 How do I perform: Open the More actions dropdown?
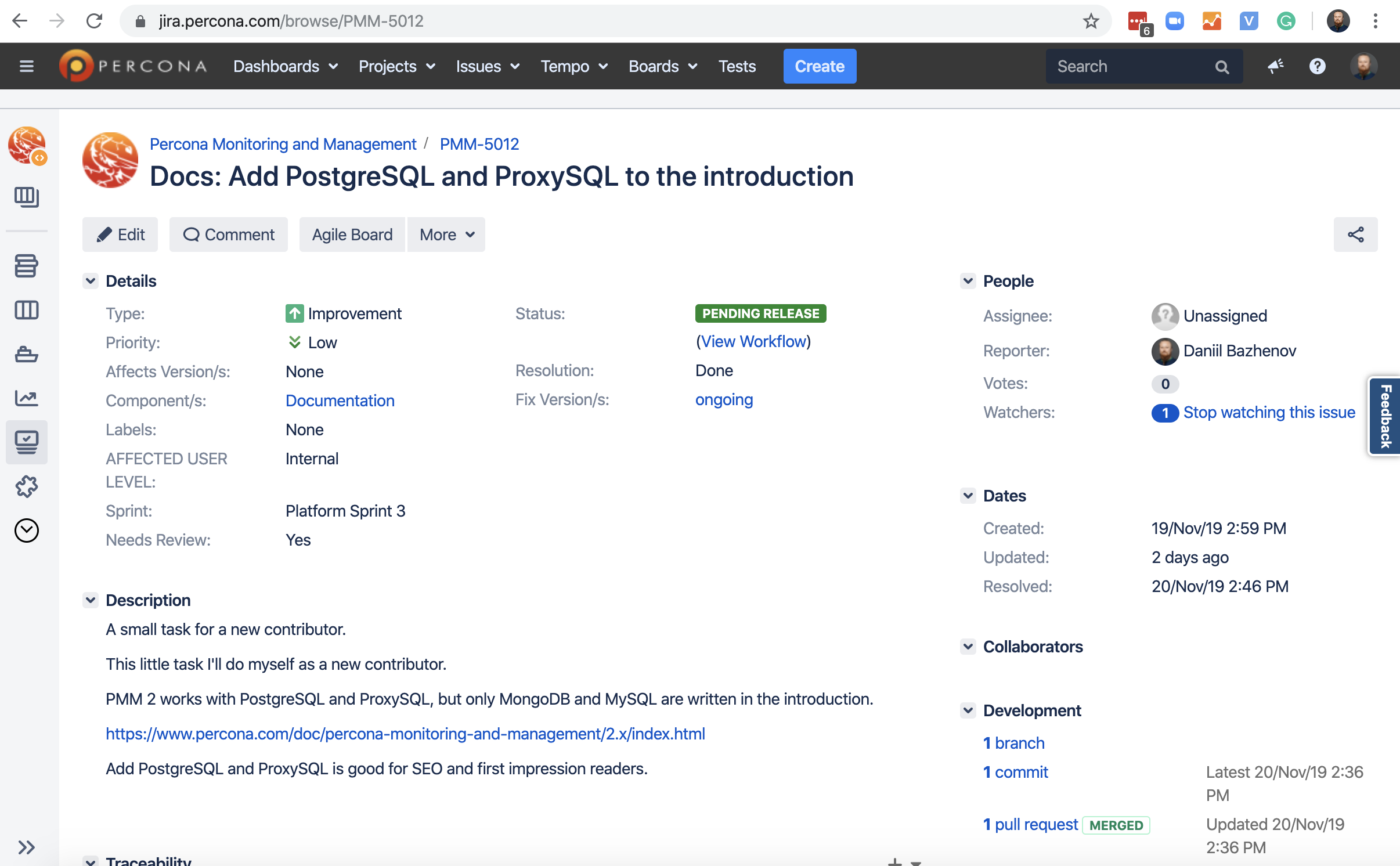446,234
